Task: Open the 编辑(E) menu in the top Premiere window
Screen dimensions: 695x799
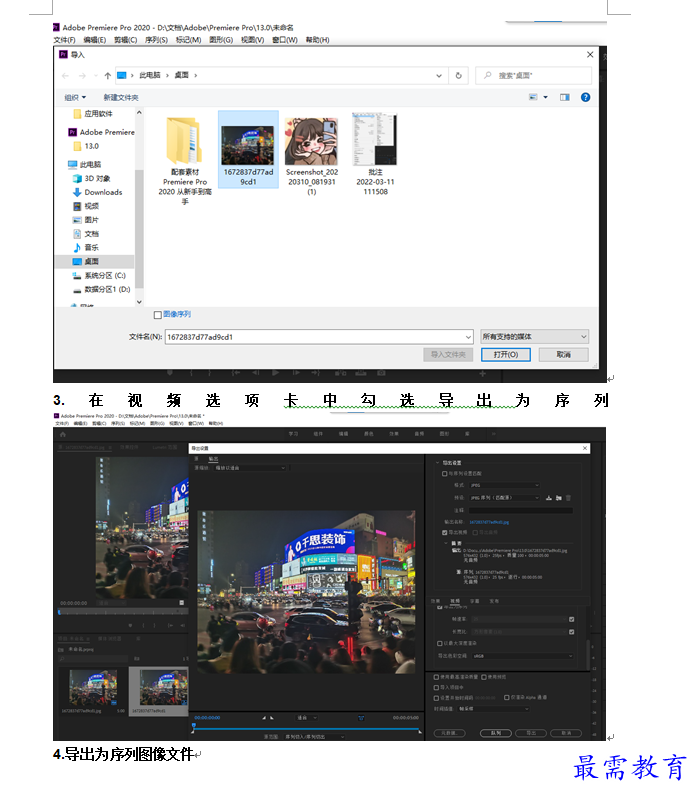Action: click(95, 40)
